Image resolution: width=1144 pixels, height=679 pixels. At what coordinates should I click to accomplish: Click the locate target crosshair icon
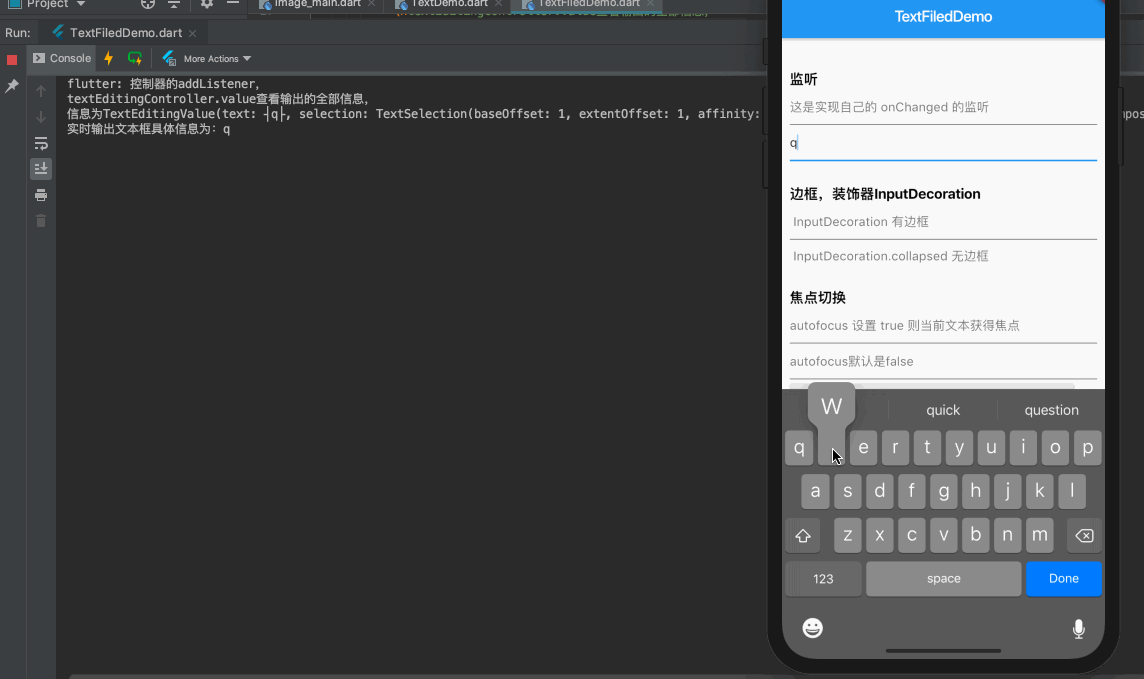[x=148, y=4]
